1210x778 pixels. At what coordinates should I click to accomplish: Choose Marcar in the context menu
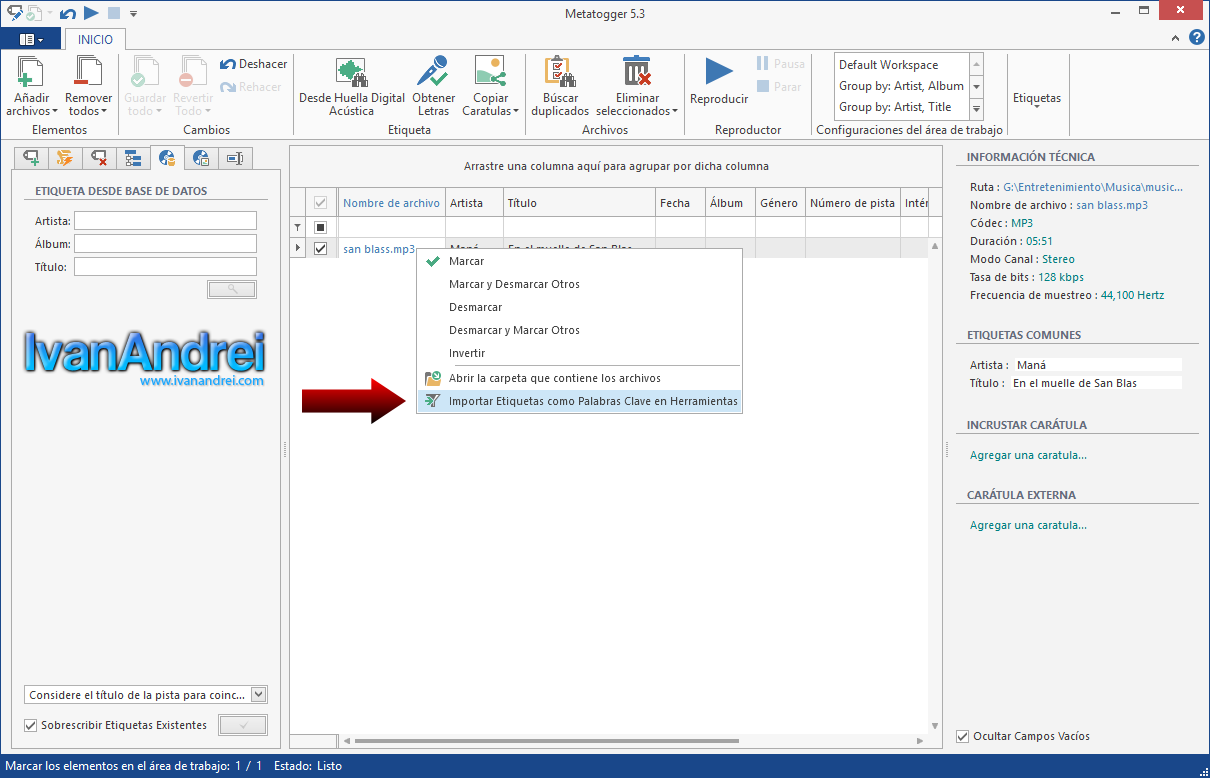click(x=579, y=261)
